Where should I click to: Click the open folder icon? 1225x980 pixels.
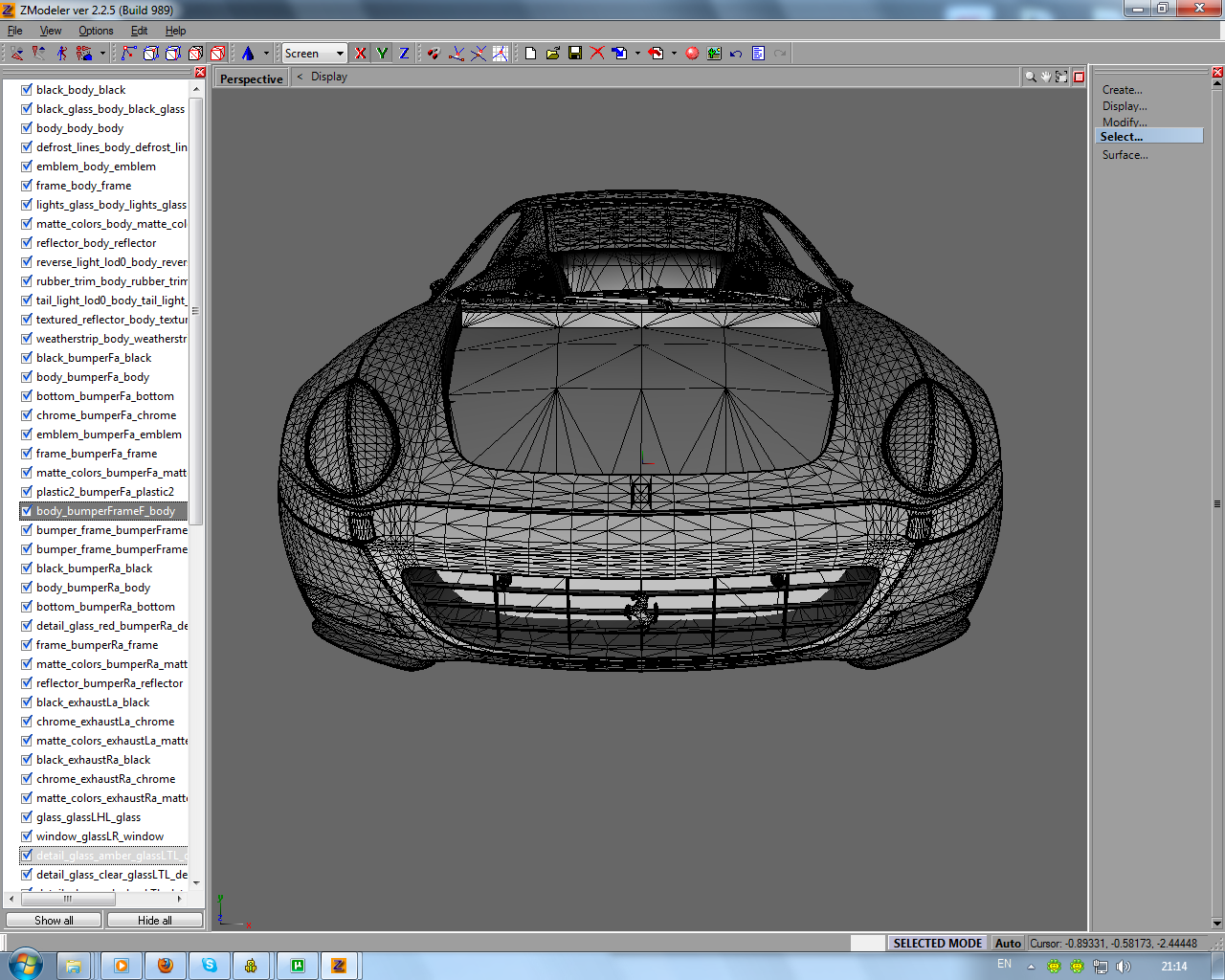coord(553,54)
